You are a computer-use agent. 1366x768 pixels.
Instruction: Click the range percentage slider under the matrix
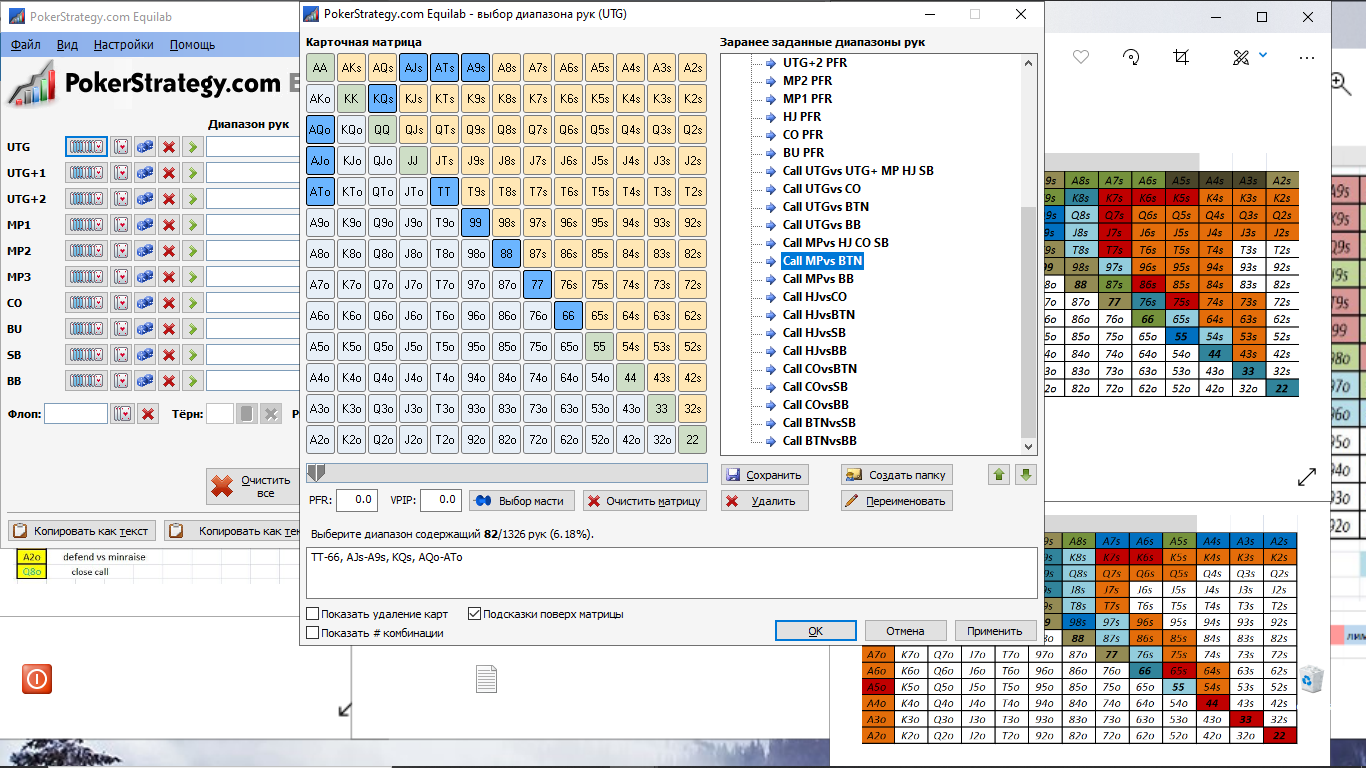[x=507, y=473]
